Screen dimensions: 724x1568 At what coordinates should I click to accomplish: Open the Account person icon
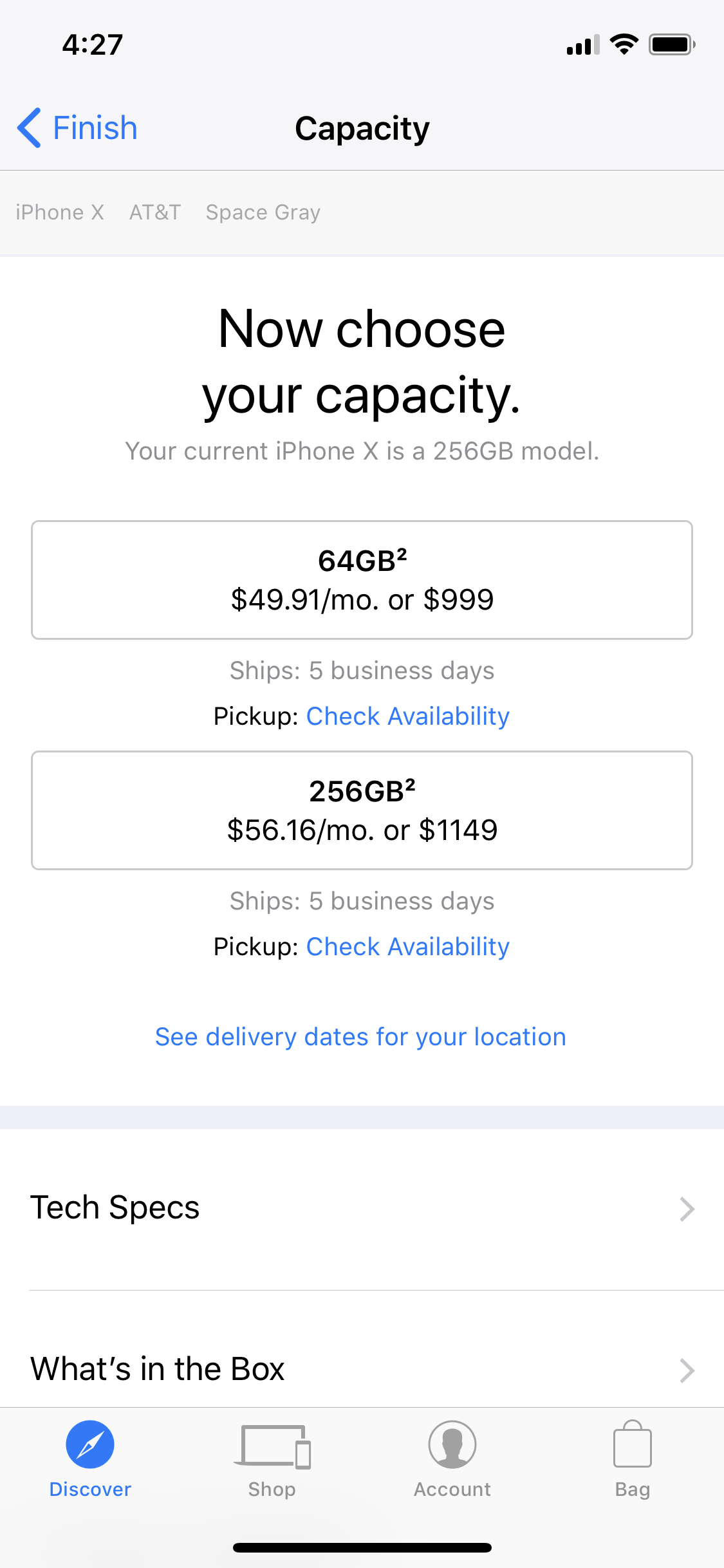(452, 1444)
